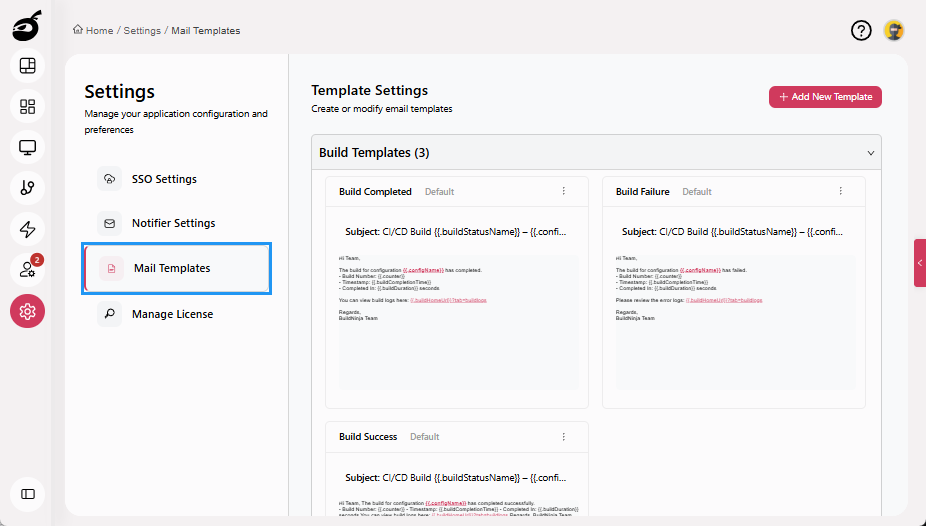Image resolution: width=926 pixels, height=526 pixels.
Task: Click Build Completed card title
Action: click(375, 192)
